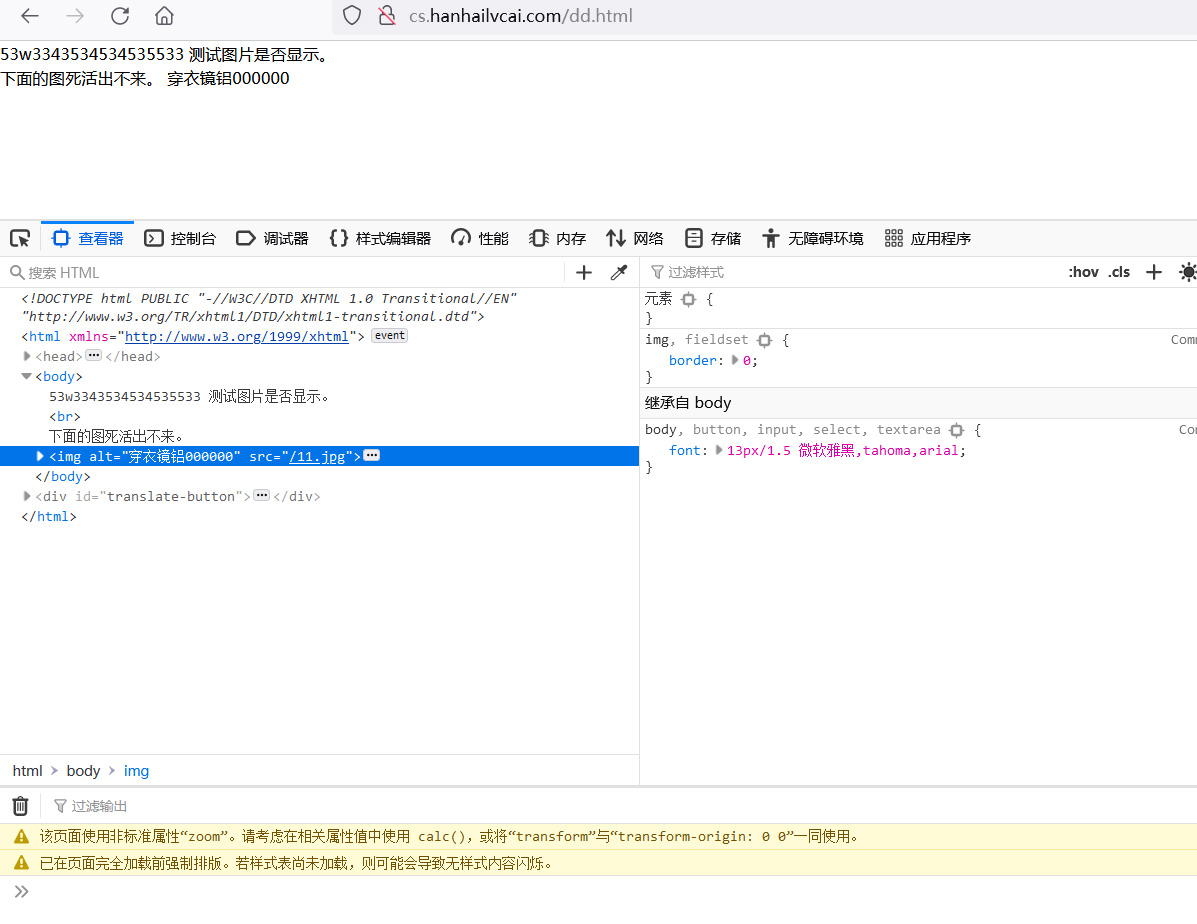Open the 存储 storage tab
The image size is (1197, 924).
coord(713,238)
